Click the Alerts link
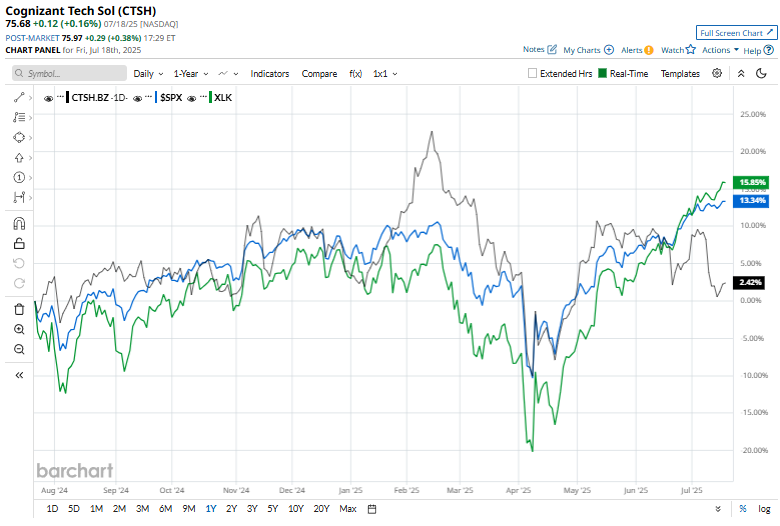The width and height of the screenshot is (780, 526). tap(631, 50)
